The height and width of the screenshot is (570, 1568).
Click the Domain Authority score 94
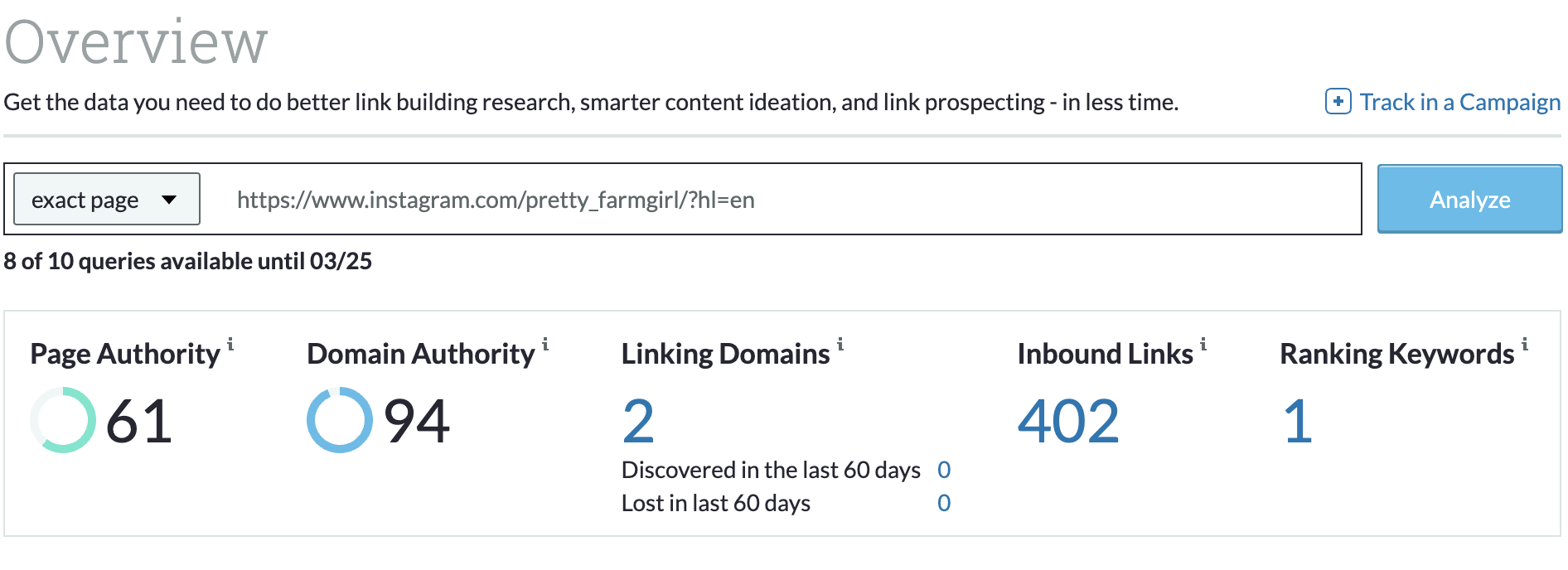pyautogui.click(x=417, y=422)
